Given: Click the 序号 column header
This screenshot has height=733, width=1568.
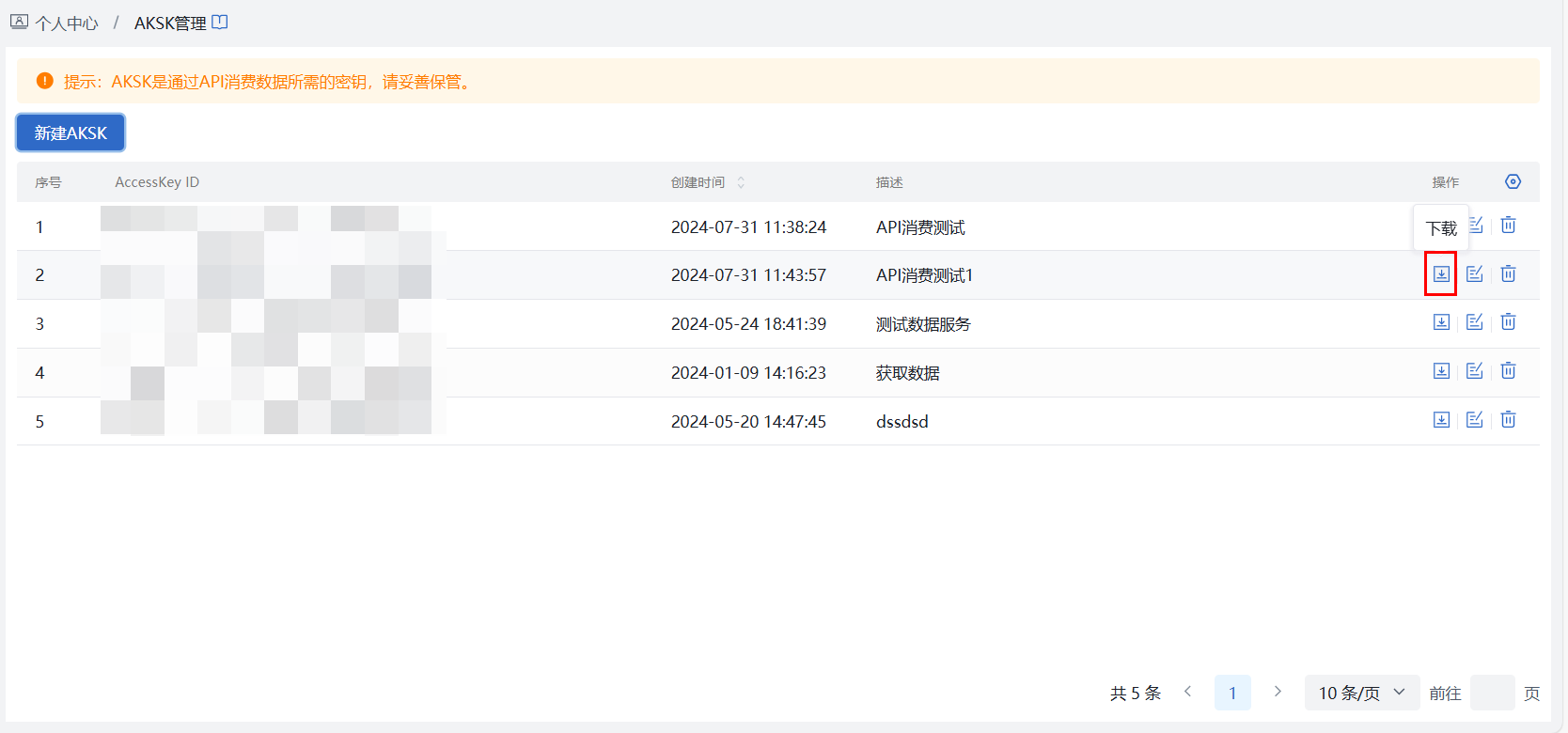Looking at the screenshot, I should coord(48,182).
